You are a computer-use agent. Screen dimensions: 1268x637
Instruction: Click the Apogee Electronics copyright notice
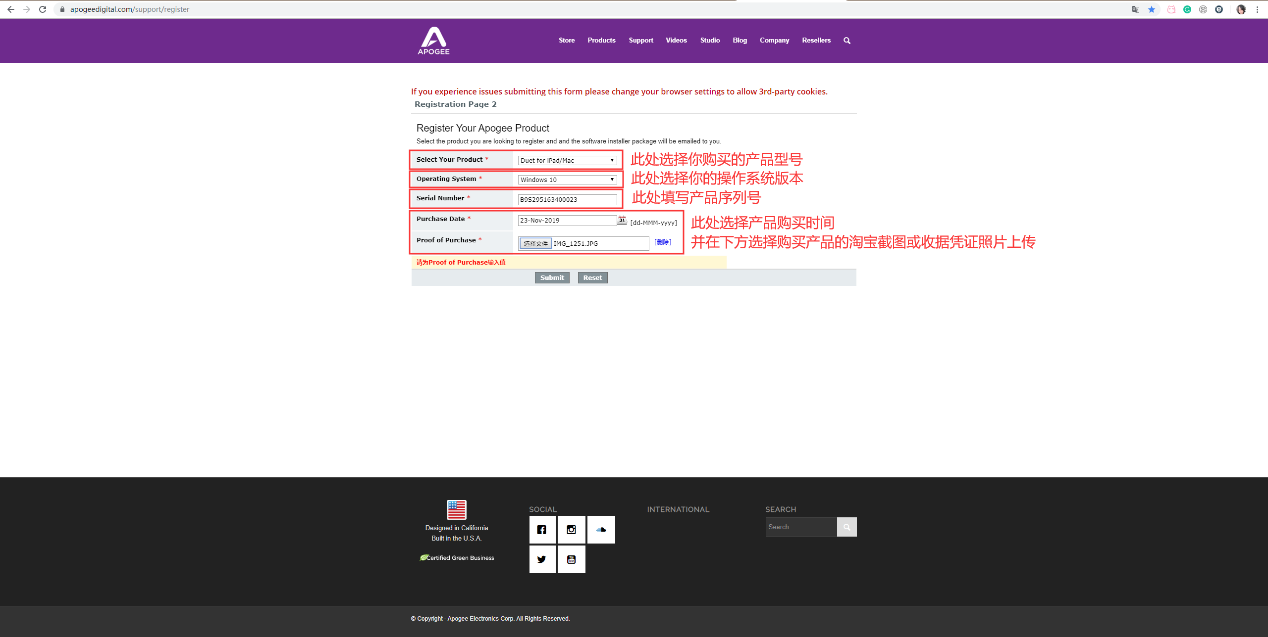tap(490, 619)
